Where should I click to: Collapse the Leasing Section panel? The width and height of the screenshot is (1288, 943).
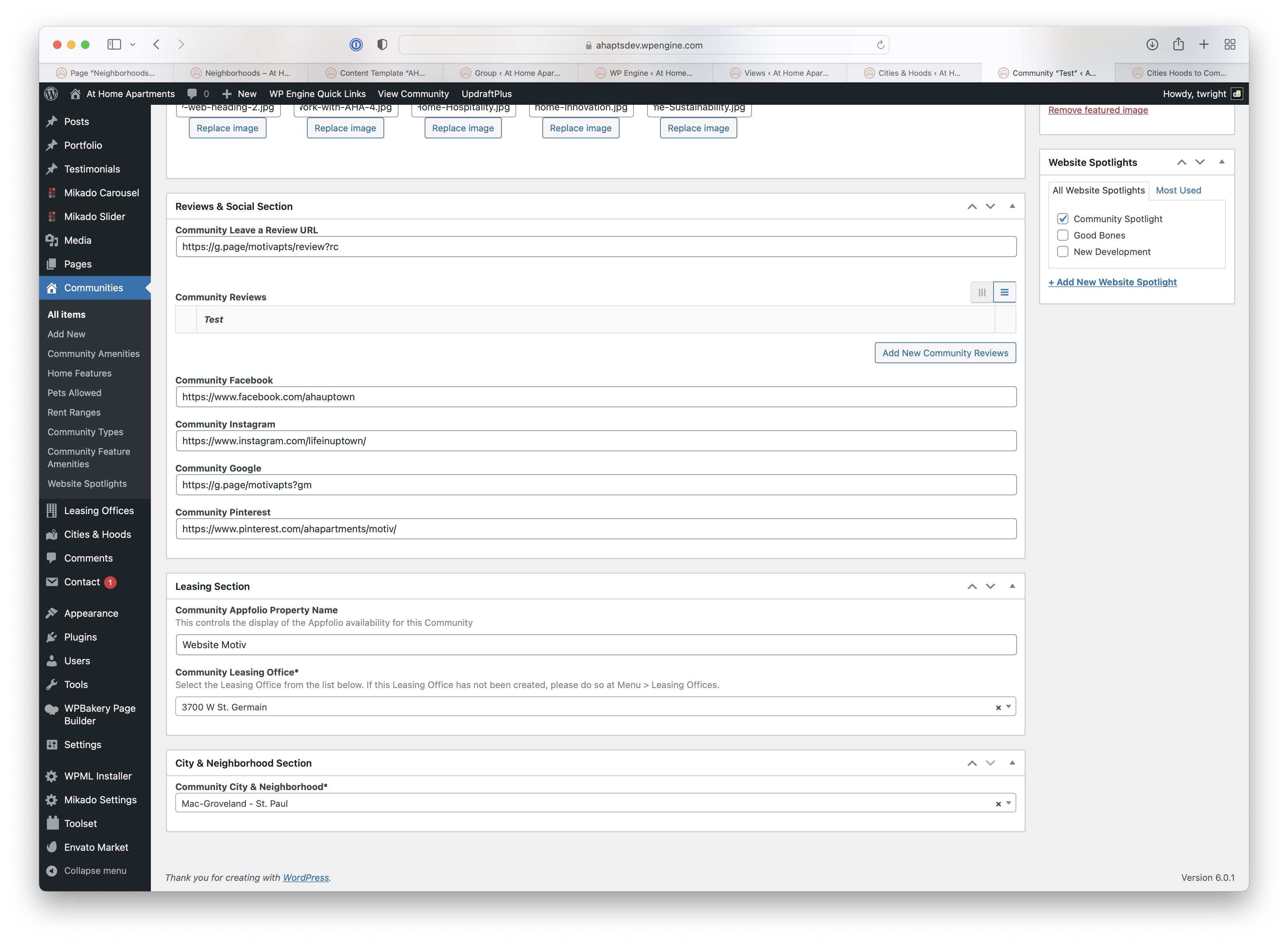(x=1012, y=586)
